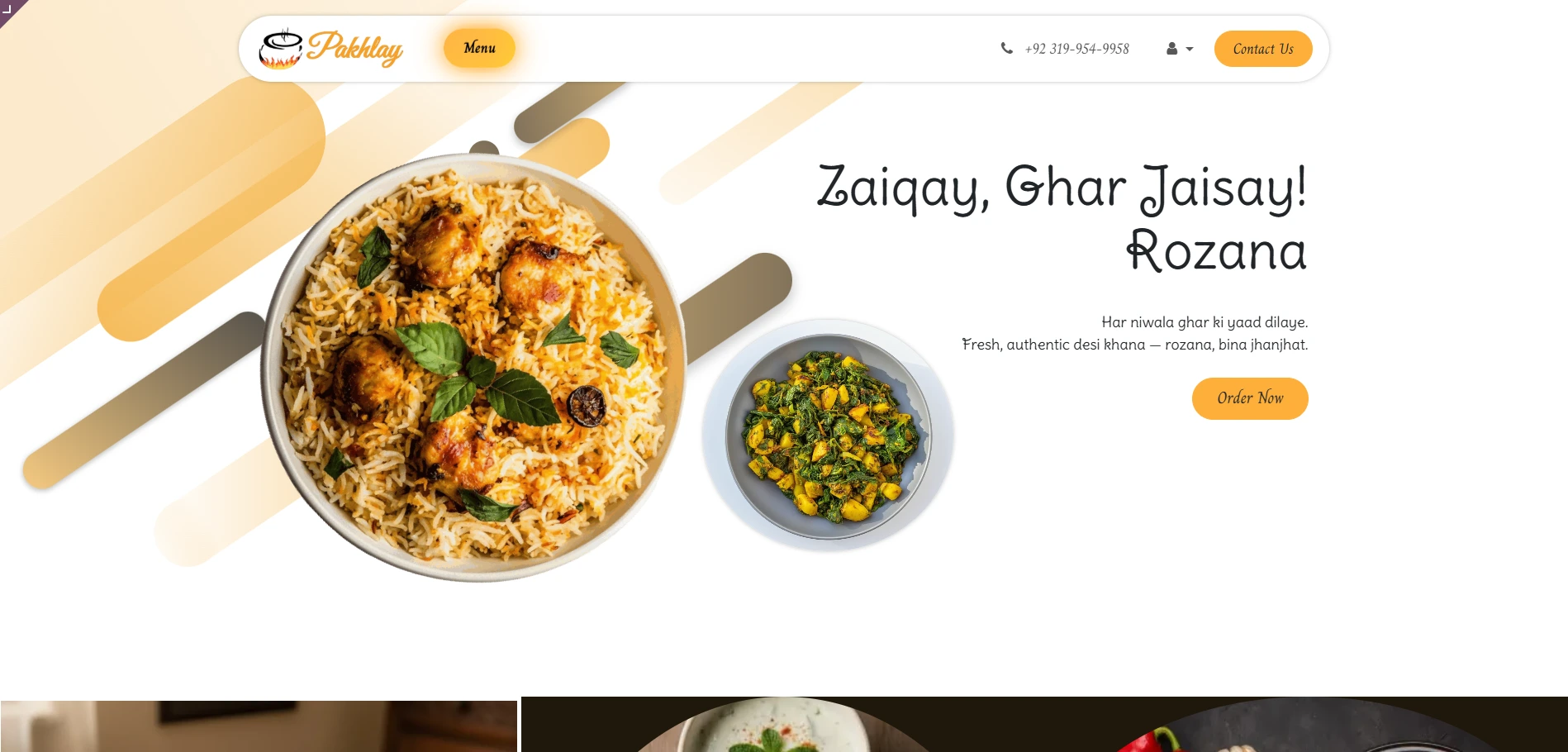Click the small aloo palak bowl image

point(829,436)
